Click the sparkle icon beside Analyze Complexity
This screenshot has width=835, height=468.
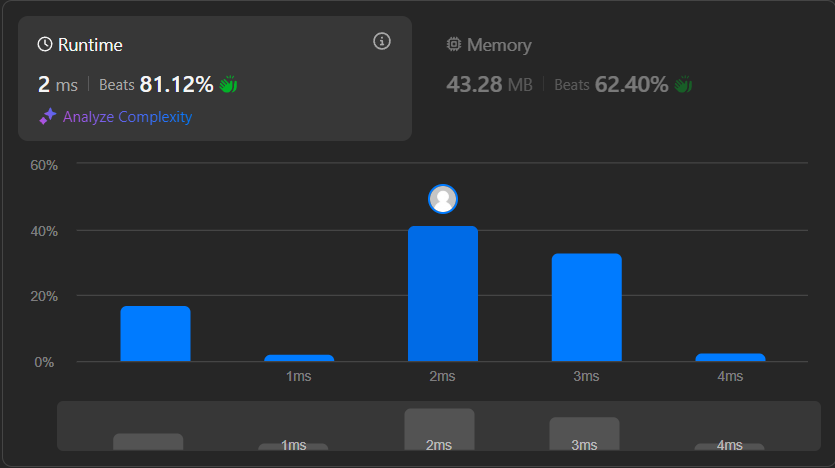click(47, 117)
